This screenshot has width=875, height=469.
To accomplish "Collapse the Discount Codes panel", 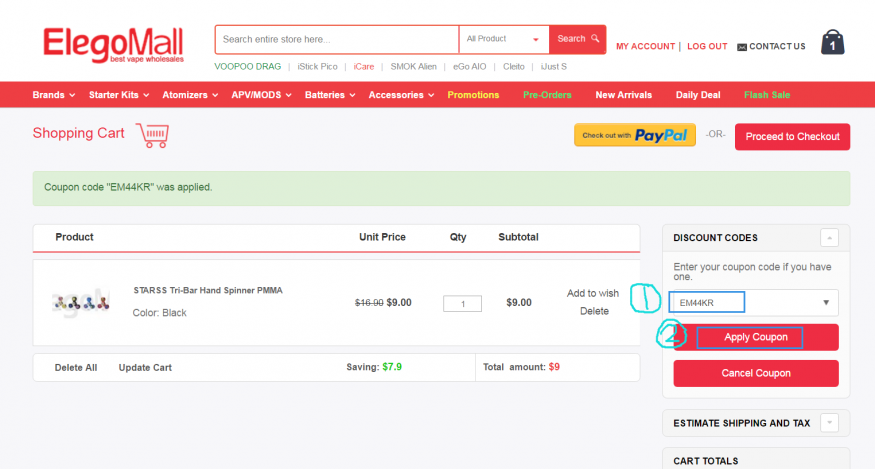I will point(829,238).
